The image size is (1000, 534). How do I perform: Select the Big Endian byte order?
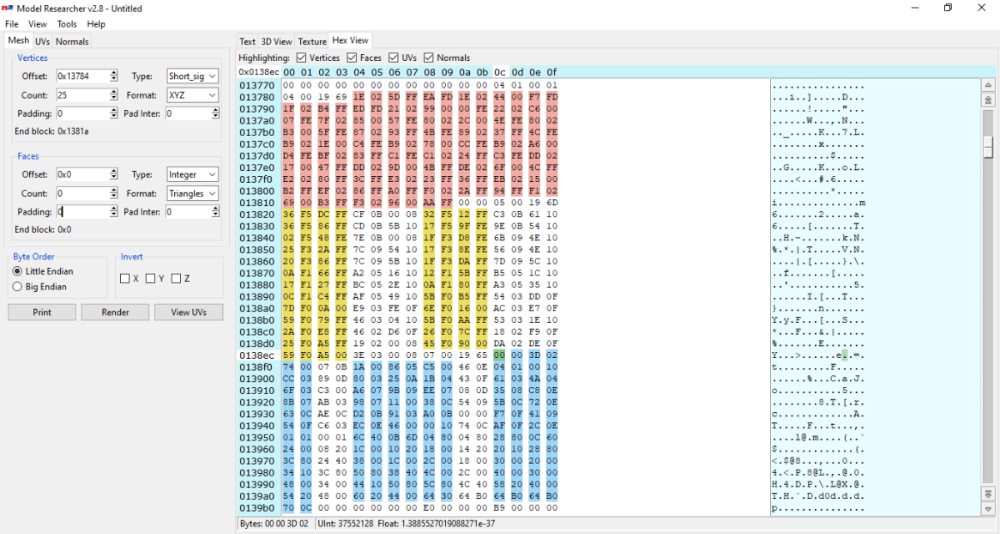click(x=17, y=287)
